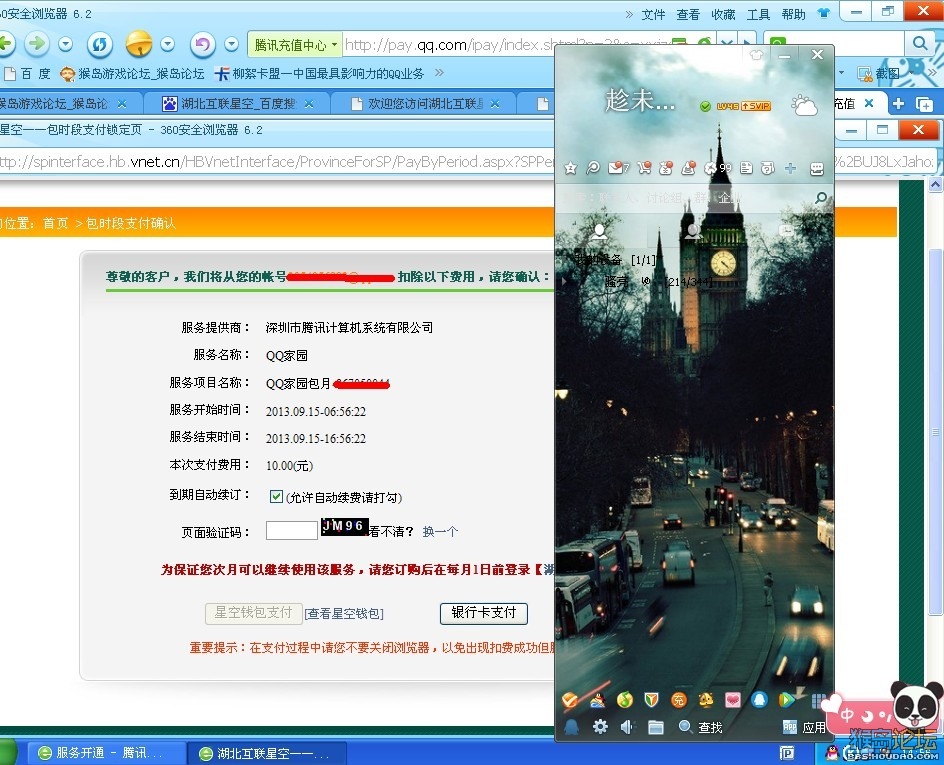Image resolution: width=944 pixels, height=765 pixels.
Task: Click the speaker sound icon in QQ bottom bar
Action: (x=627, y=727)
